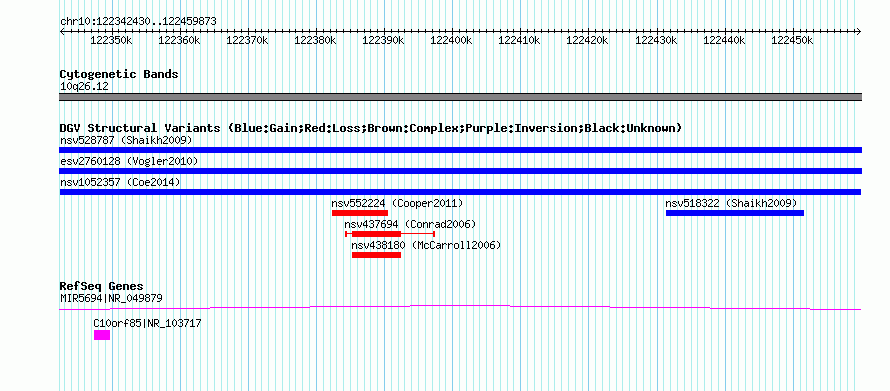This screenshot has height=391, width=890.
Task: Click the nsv518322 (Shaikh2009) label
Action: tap(731, 203)
